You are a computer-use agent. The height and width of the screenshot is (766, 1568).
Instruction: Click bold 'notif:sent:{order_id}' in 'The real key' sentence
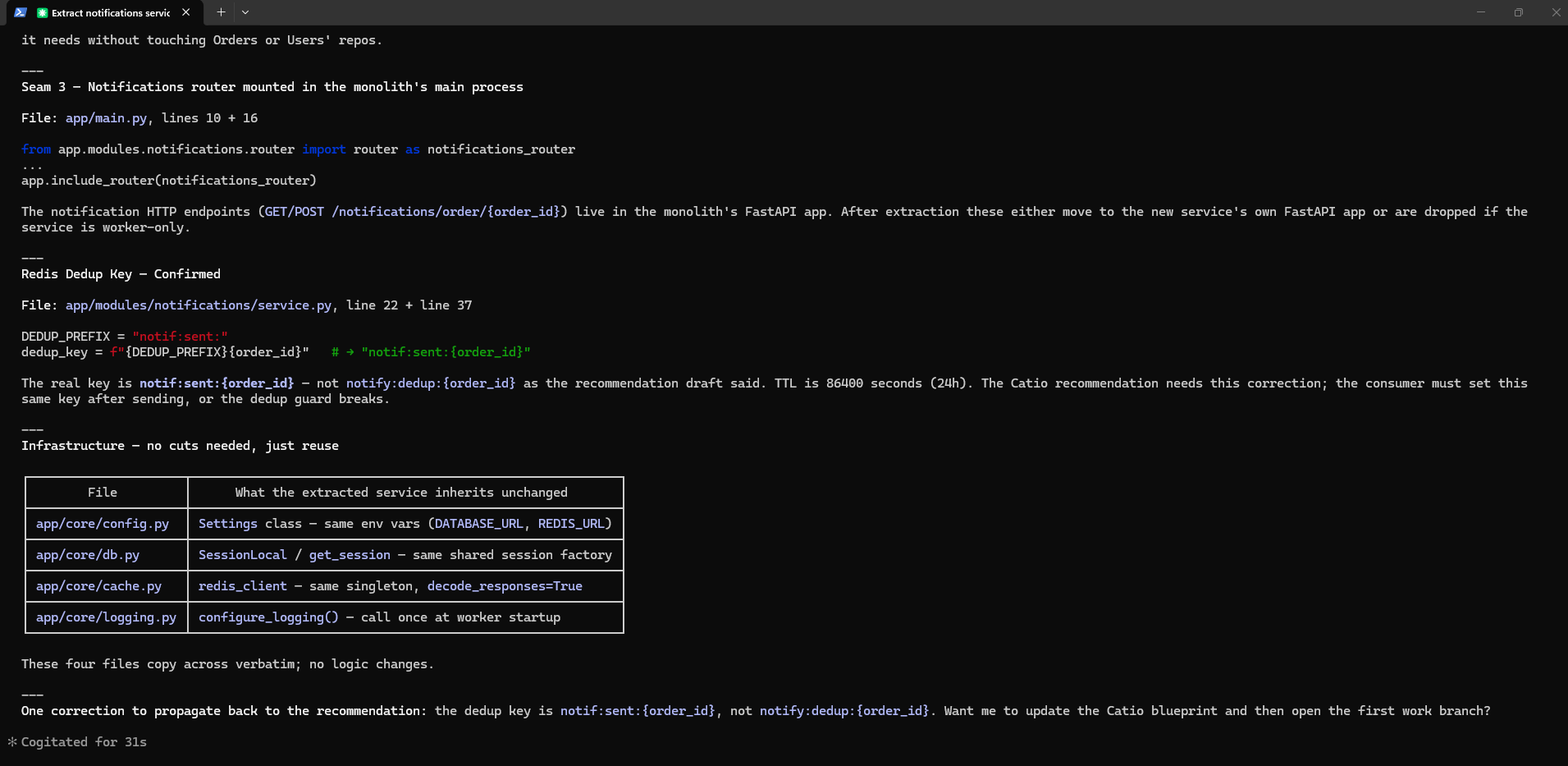click(217, 383)
